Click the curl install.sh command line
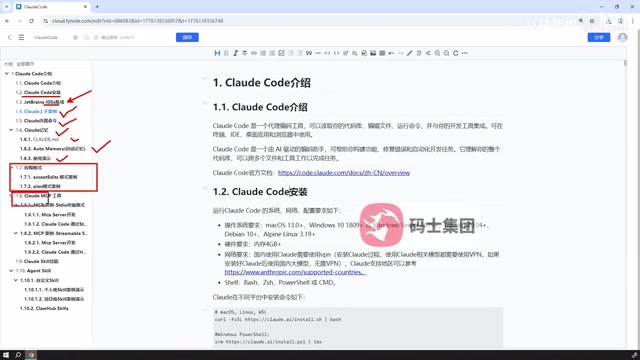 click(x=278, y=320)
